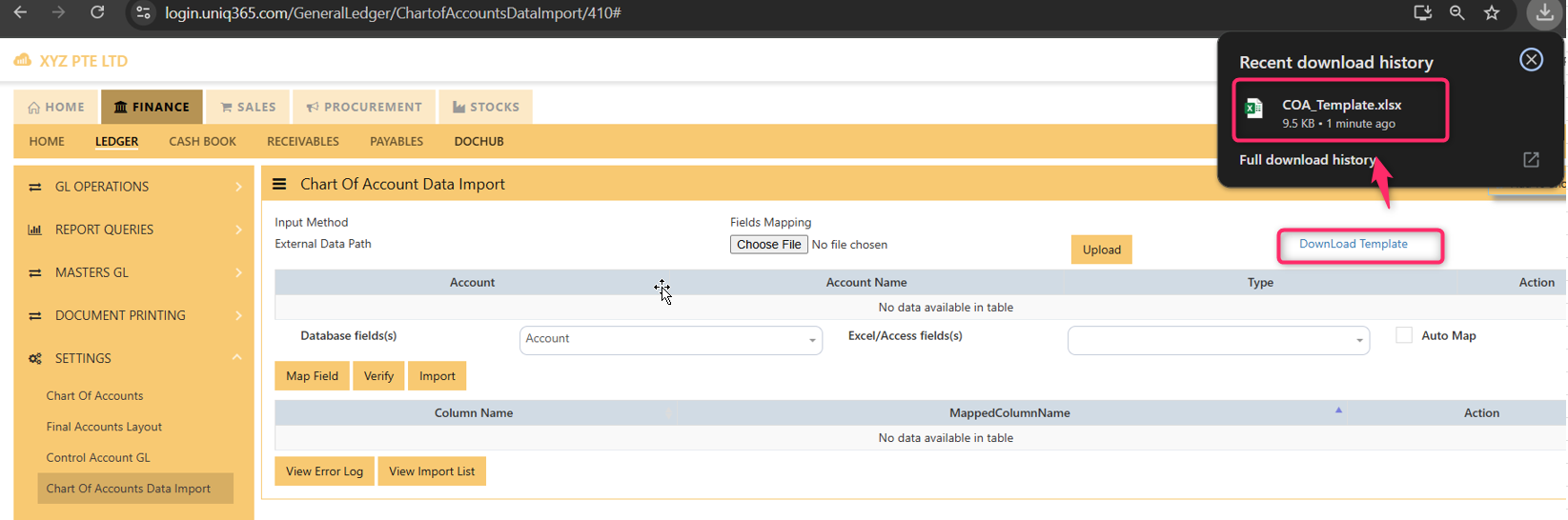Select LEDGER in finance submenu
Screen dimensions: 1568x520
pos(116,141)
